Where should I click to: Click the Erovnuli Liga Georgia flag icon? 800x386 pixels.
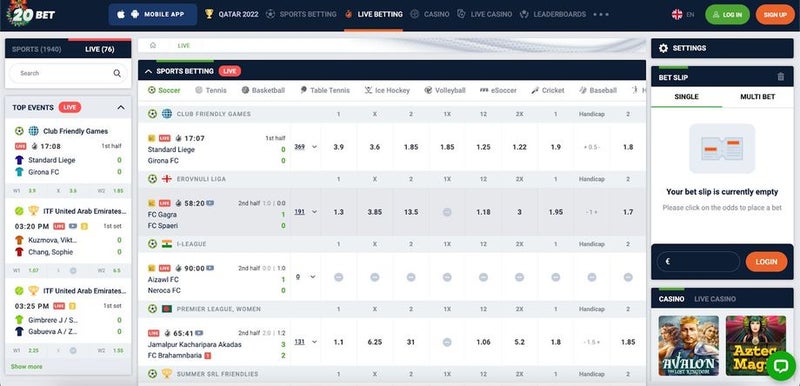[166, 179]
